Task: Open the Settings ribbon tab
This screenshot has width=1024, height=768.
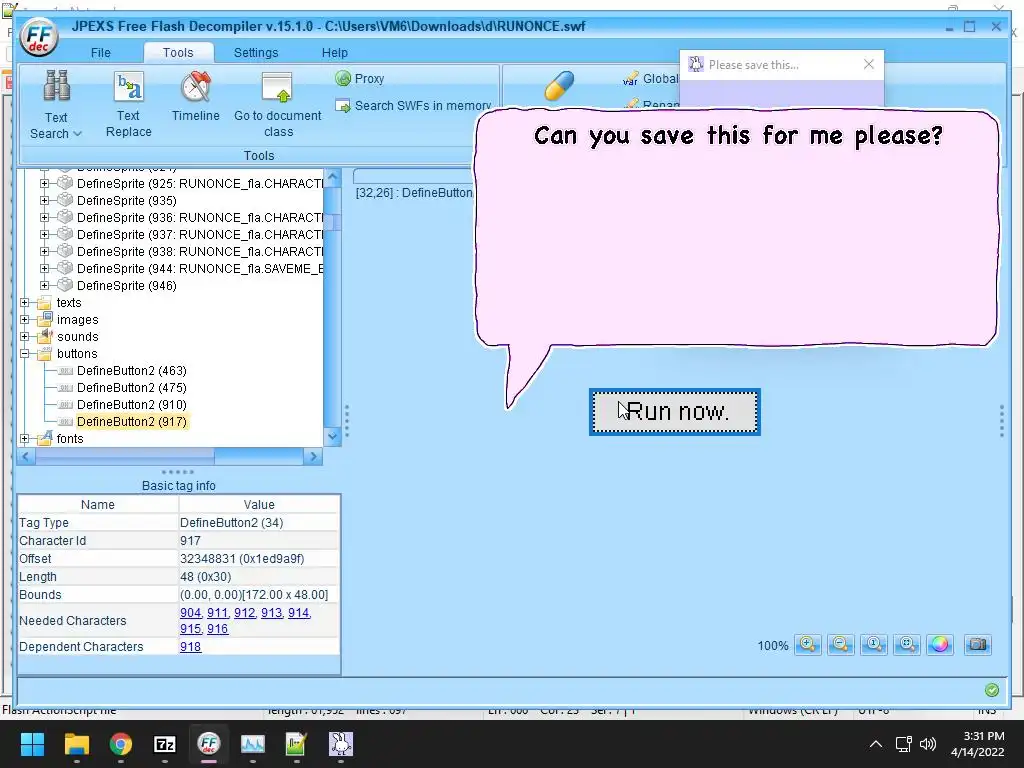Action: (256, 52)
